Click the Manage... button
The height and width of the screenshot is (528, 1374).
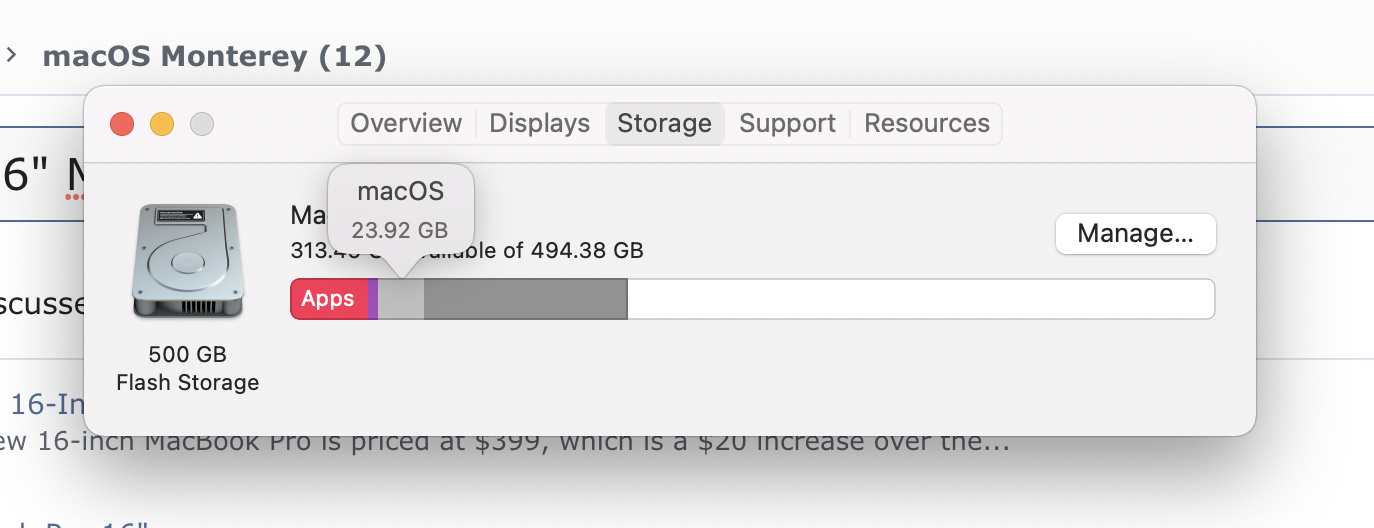click(1135, 235)
